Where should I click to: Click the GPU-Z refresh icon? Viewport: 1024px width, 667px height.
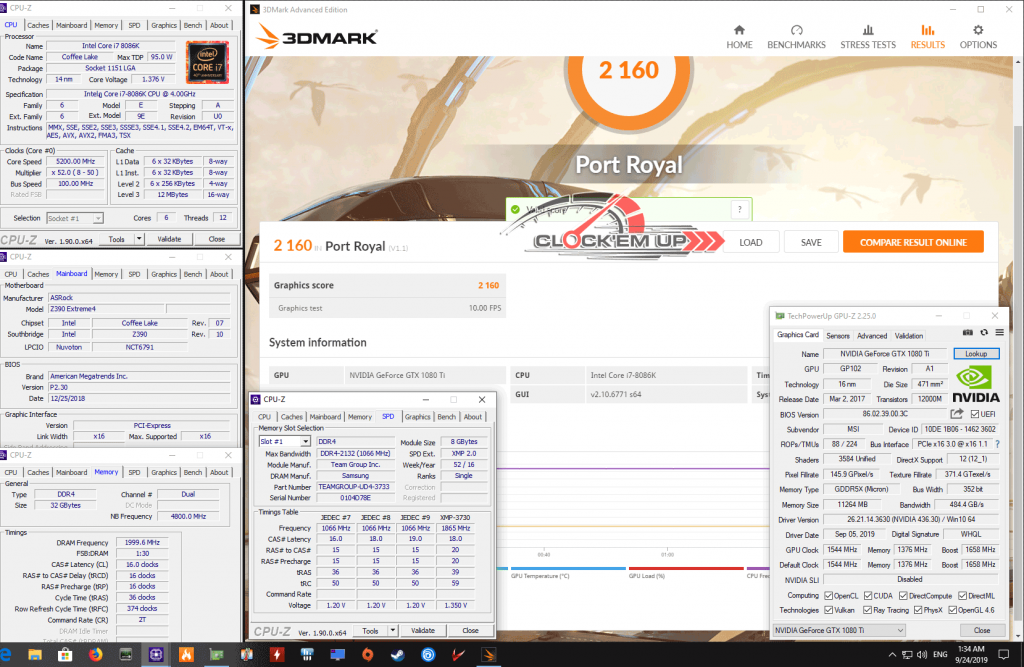coord(984,332)
